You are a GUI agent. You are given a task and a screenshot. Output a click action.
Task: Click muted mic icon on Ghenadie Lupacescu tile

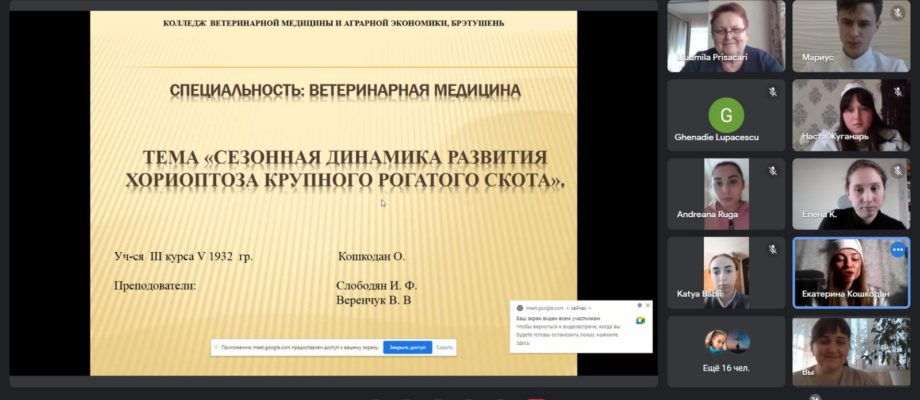point(773,92)
